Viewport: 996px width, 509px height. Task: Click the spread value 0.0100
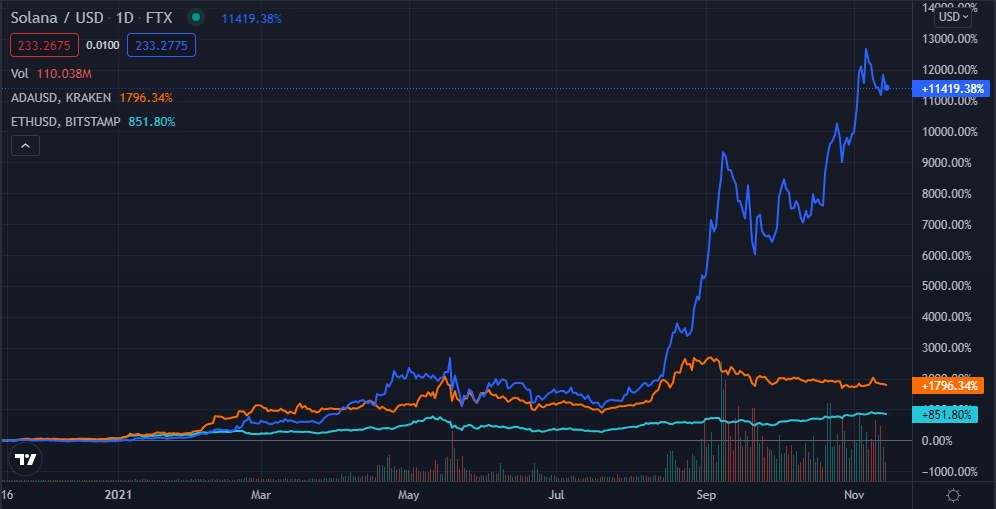pos(102,46)
